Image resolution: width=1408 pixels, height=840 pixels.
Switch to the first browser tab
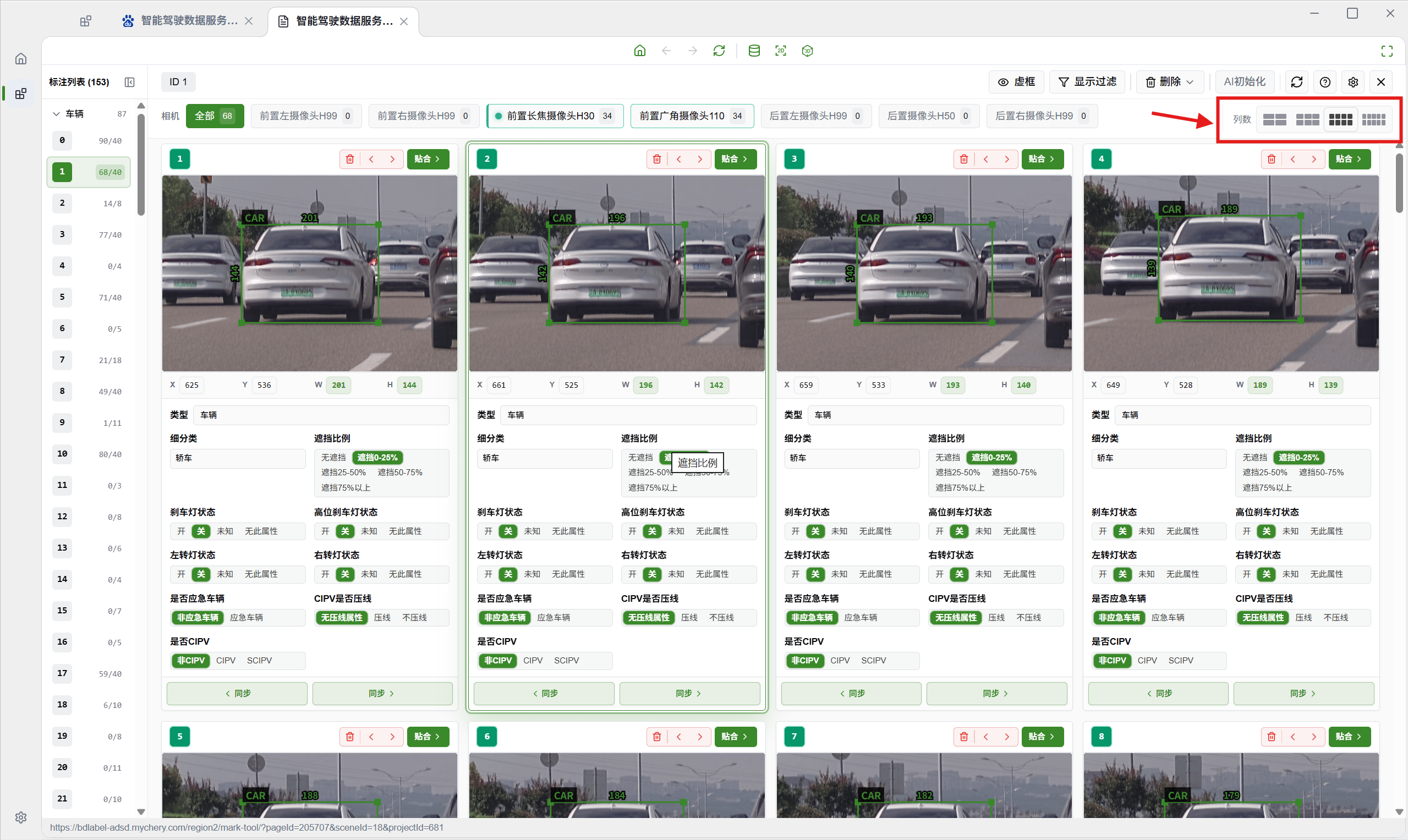click(x=187, y=21)
